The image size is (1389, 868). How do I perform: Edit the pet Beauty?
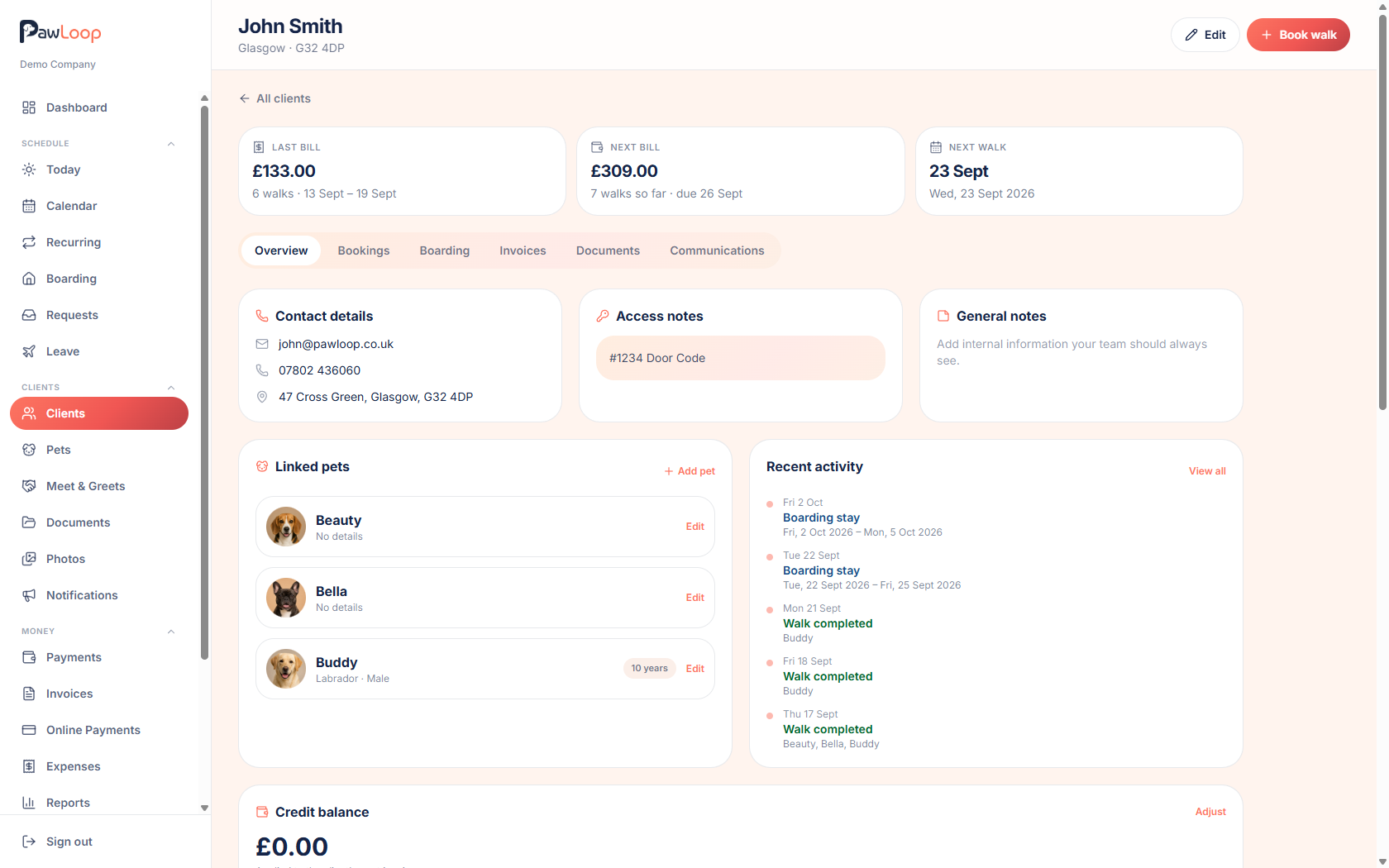click(695, 527)
